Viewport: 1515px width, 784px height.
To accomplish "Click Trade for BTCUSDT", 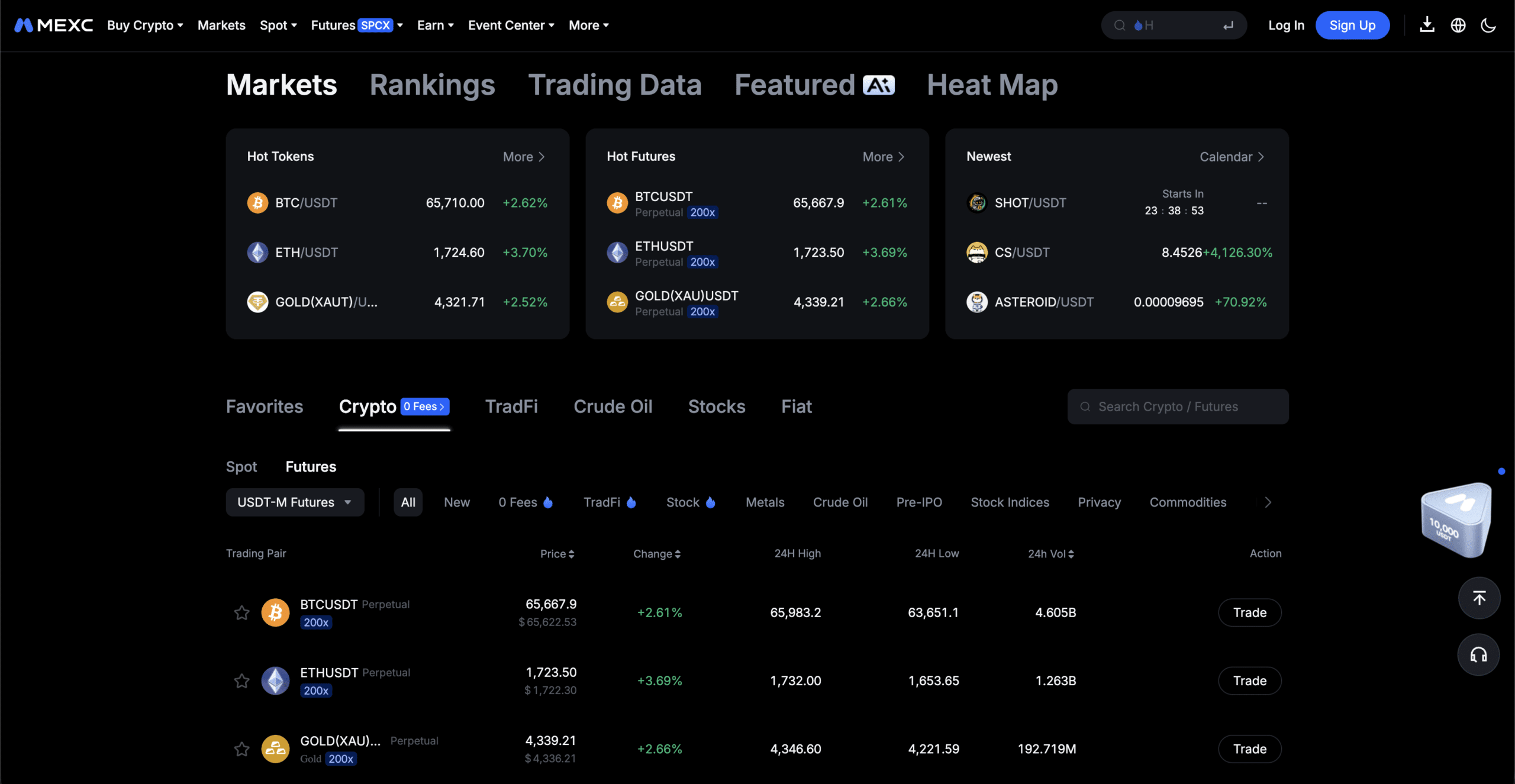I will click(x=1250, y=612).
